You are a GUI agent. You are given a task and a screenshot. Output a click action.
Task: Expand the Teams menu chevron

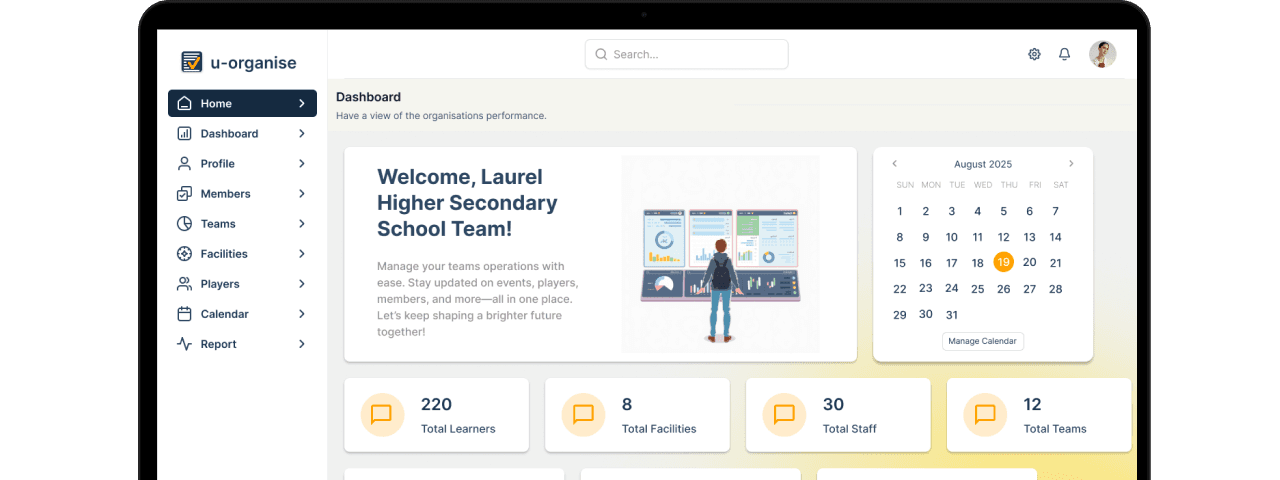coord(302,223)
